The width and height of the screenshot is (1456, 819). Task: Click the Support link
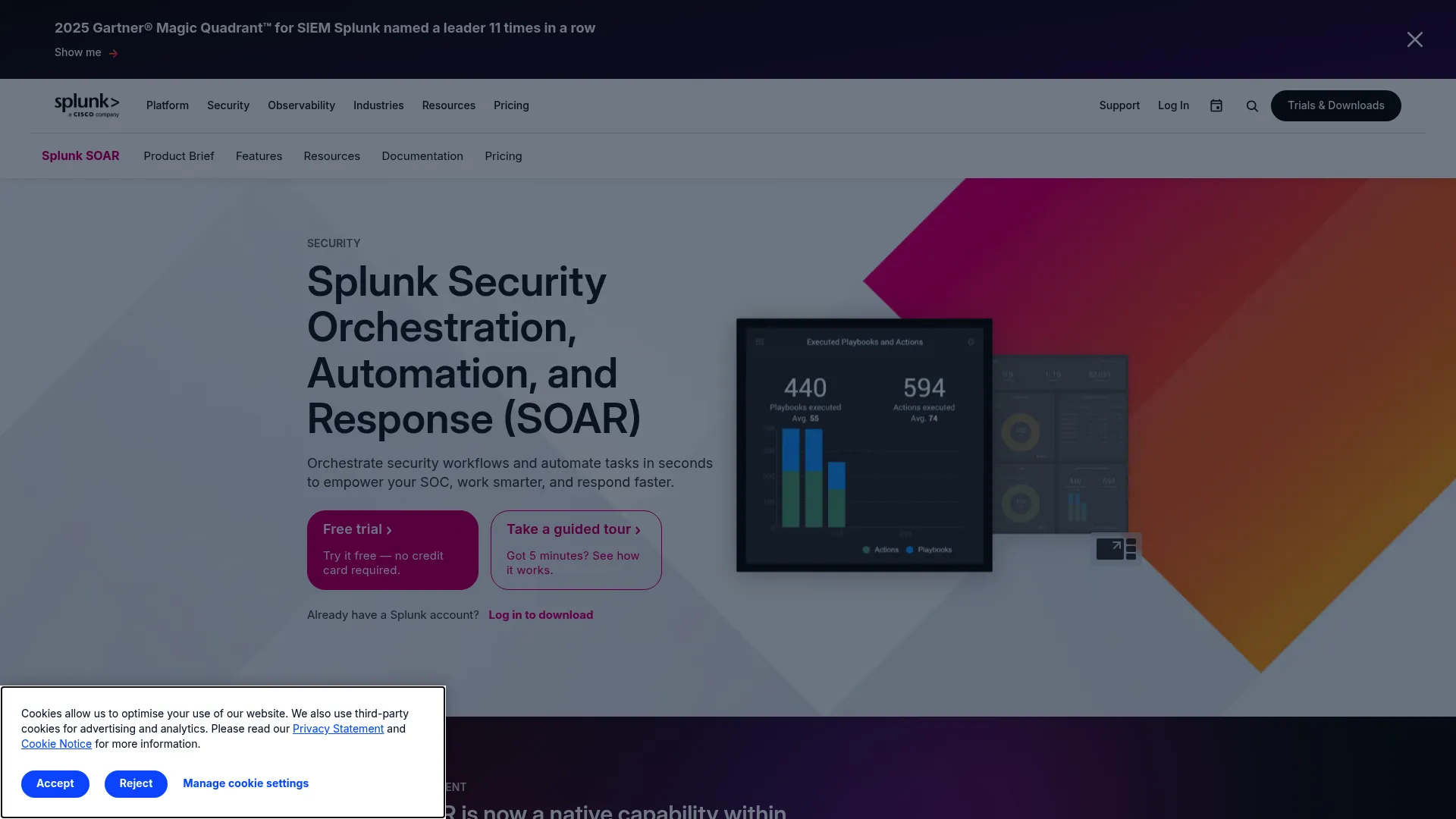(1119, 105)
